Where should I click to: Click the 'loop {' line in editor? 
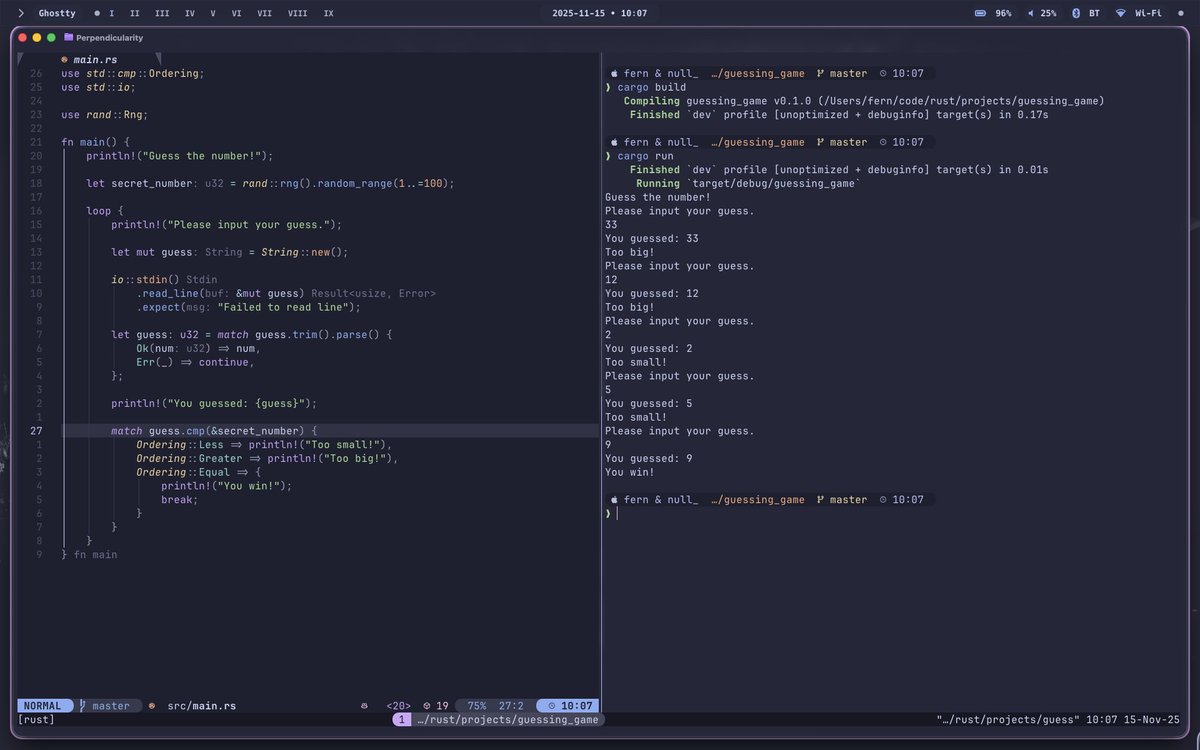(104, 211)
